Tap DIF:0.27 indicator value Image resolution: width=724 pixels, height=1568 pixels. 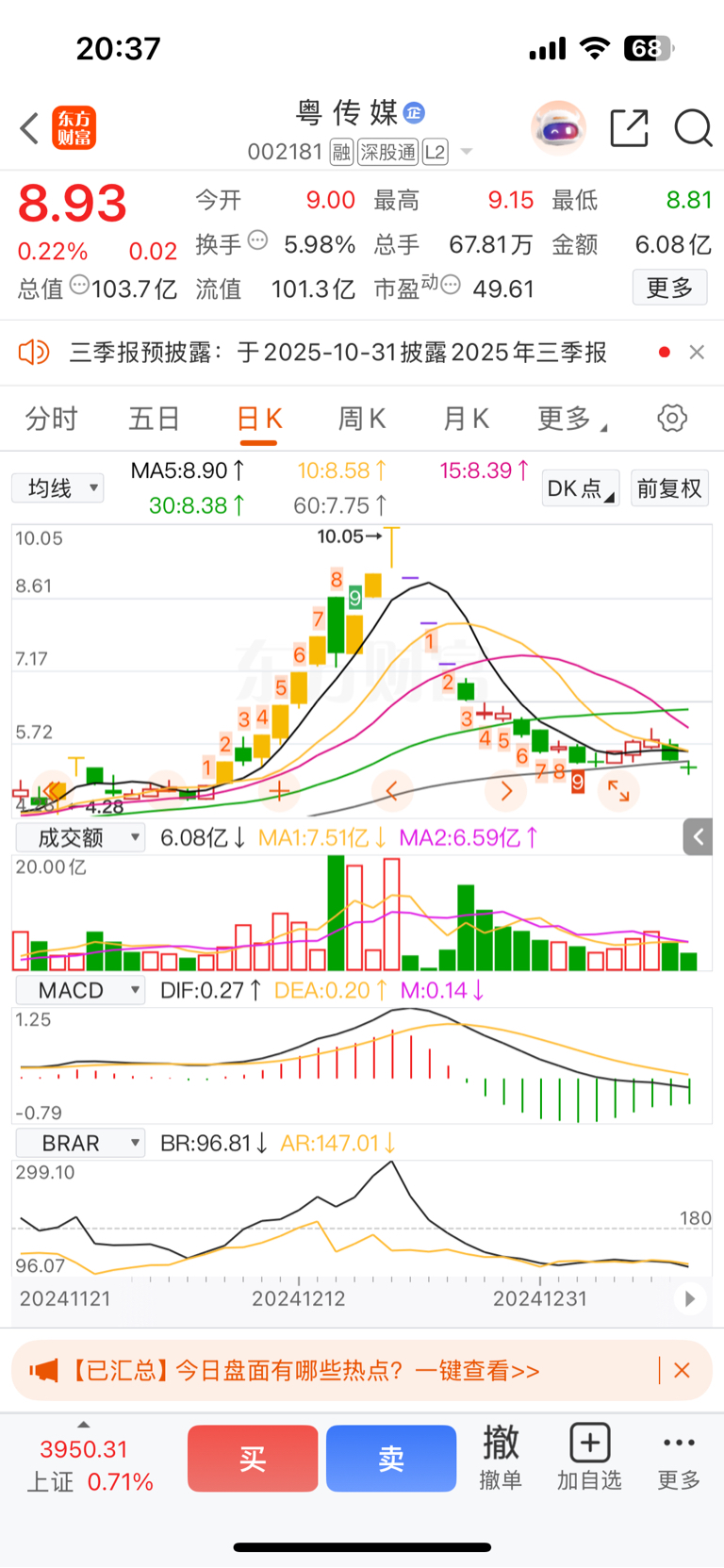click(212, 990)
